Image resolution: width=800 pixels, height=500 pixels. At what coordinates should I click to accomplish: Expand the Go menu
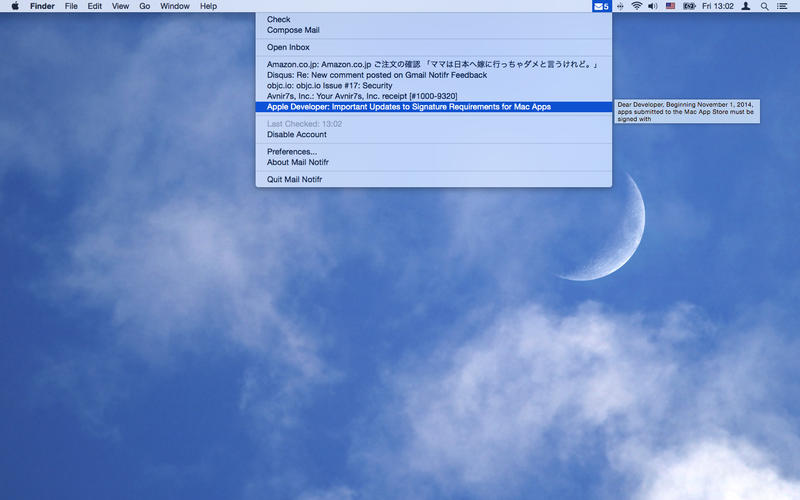point(145,6)
